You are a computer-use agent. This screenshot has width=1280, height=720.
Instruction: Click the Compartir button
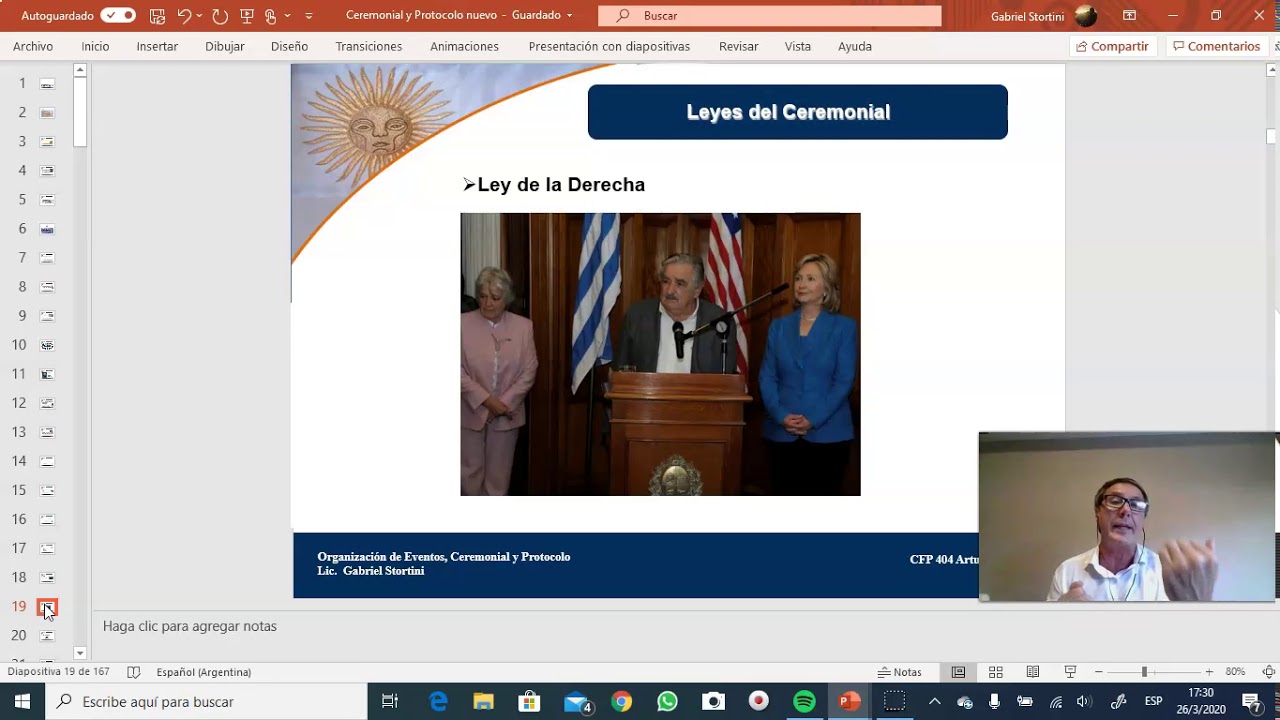(1113, 46)
